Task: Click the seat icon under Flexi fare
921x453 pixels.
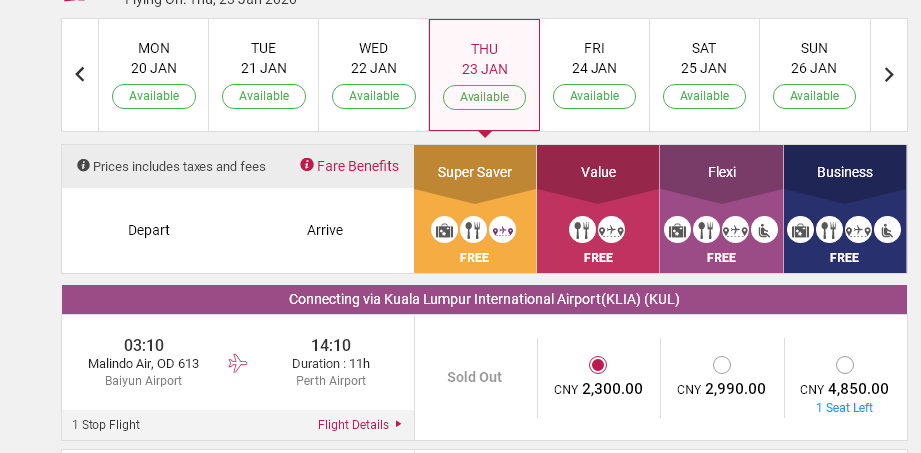Action: [x=765, y=230]
